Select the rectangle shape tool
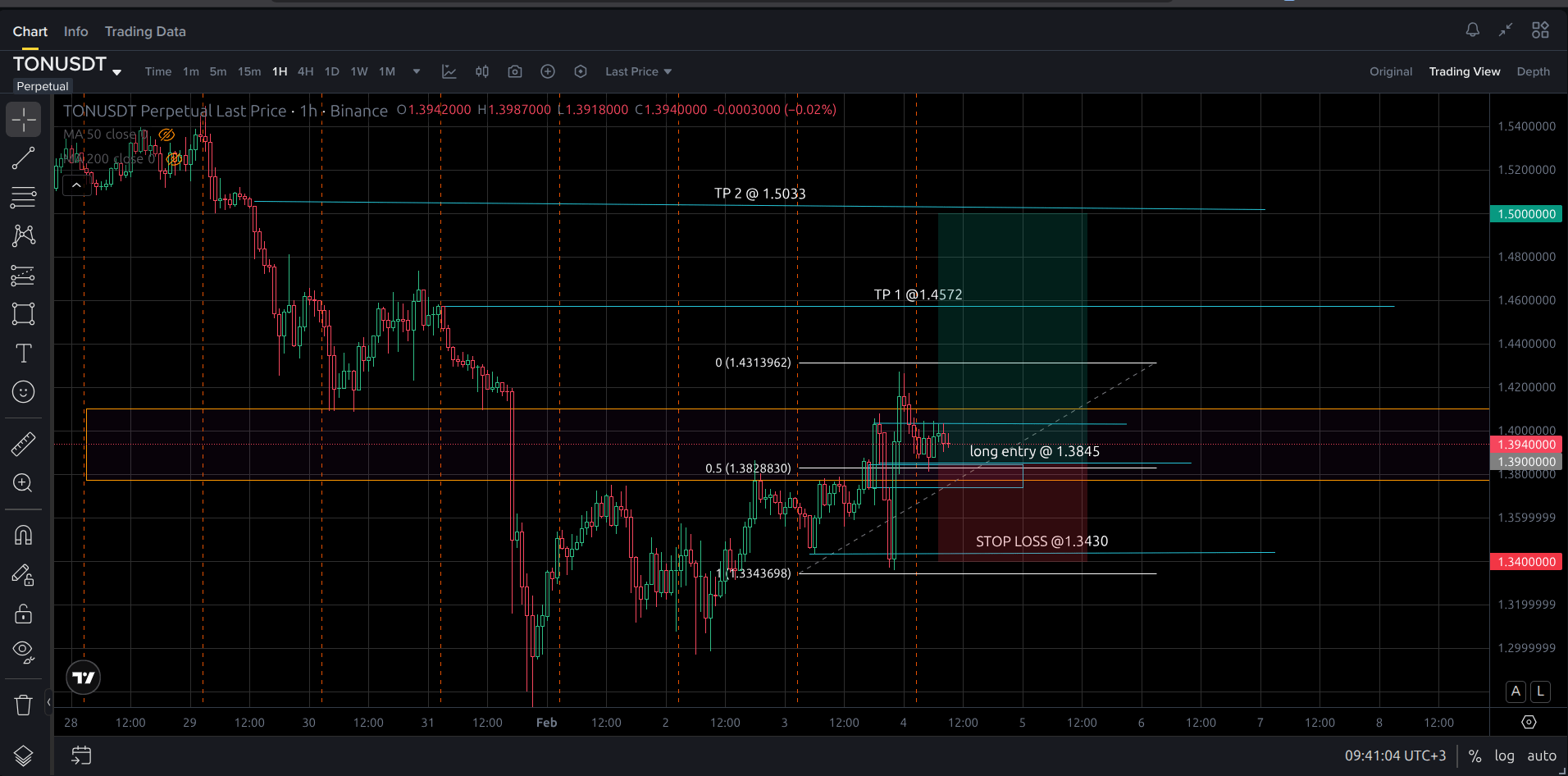The height and width of the screenshot is (776, 1568). click(24, 314)
